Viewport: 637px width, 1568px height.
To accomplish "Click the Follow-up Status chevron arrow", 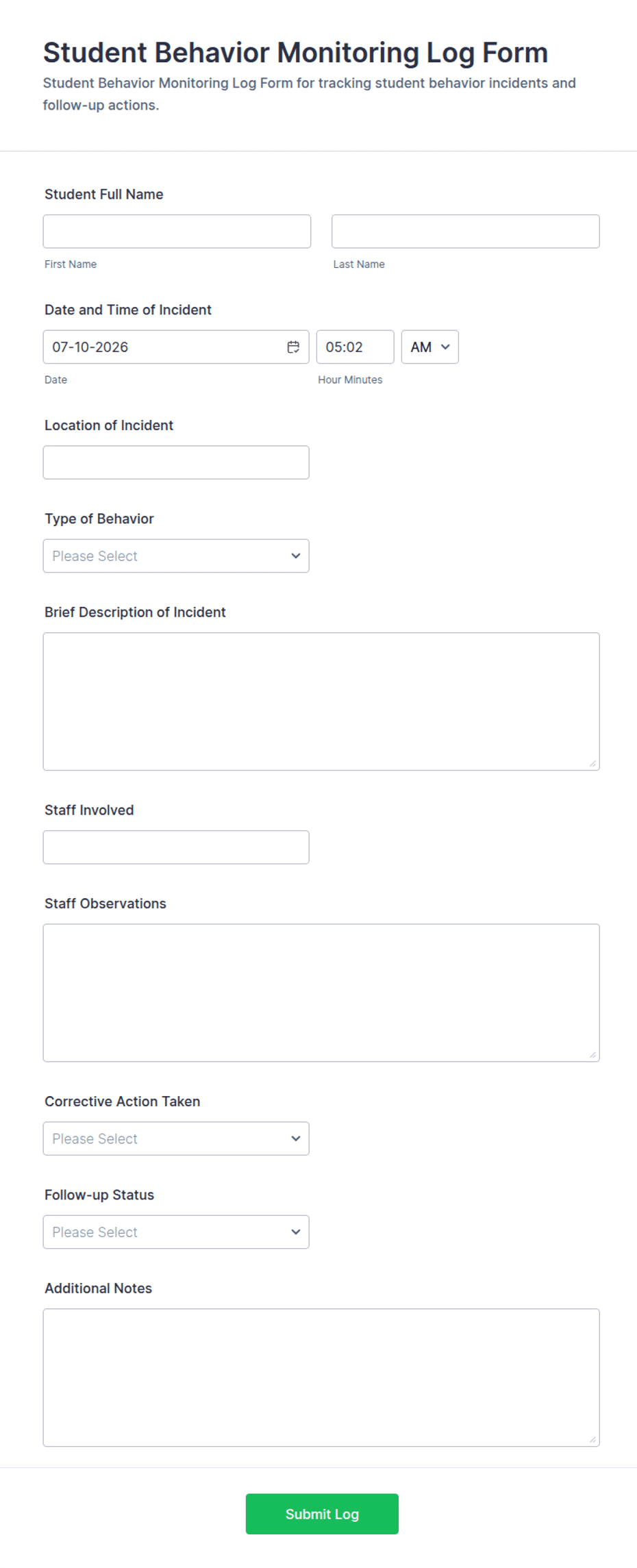I will click(x=296, y=1232).
